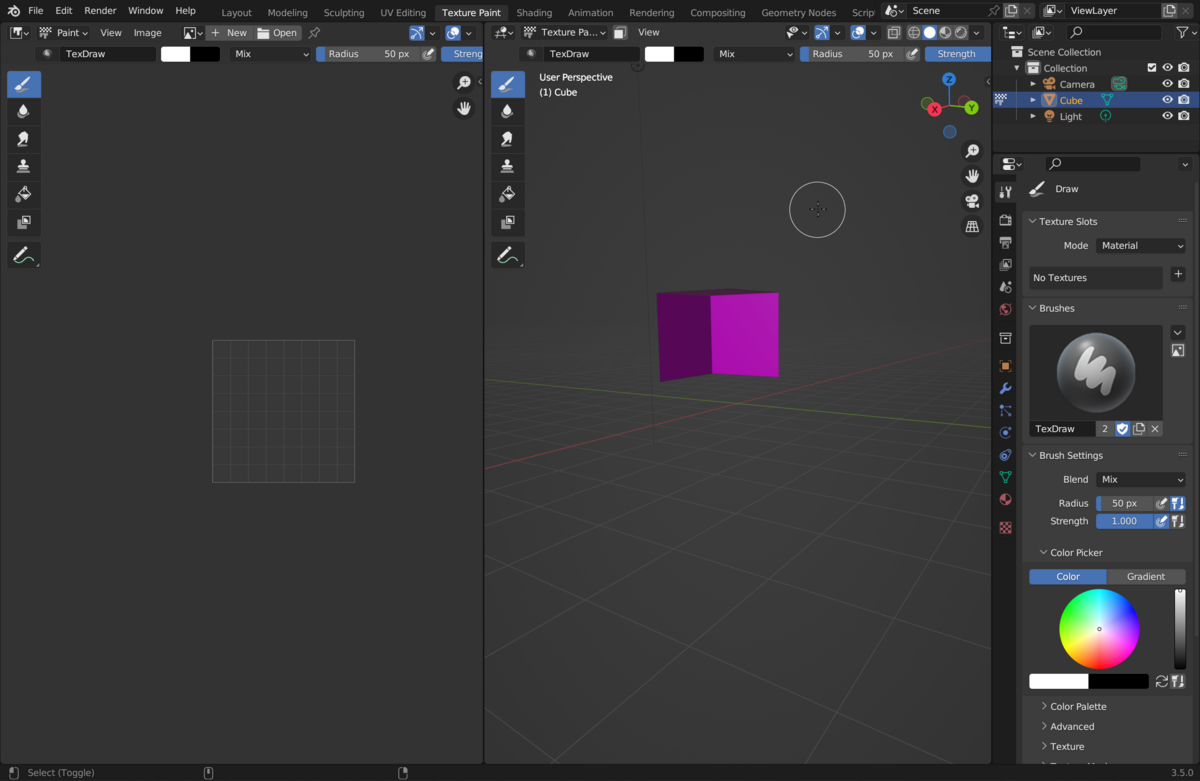Toggle X-ray button in 3D viewport header
The image size is (1200, 781).
[894, 33]
